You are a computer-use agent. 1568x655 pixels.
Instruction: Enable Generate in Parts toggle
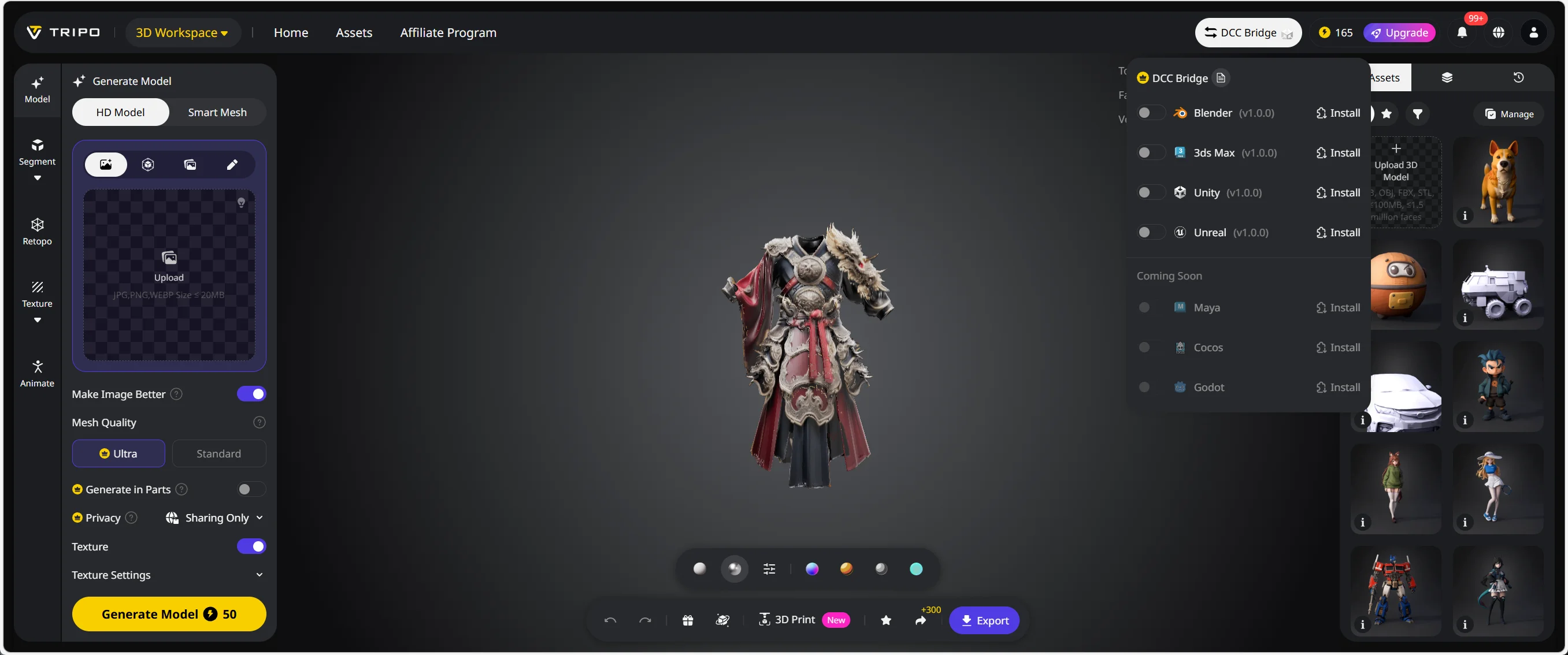[x=251, y=490]
